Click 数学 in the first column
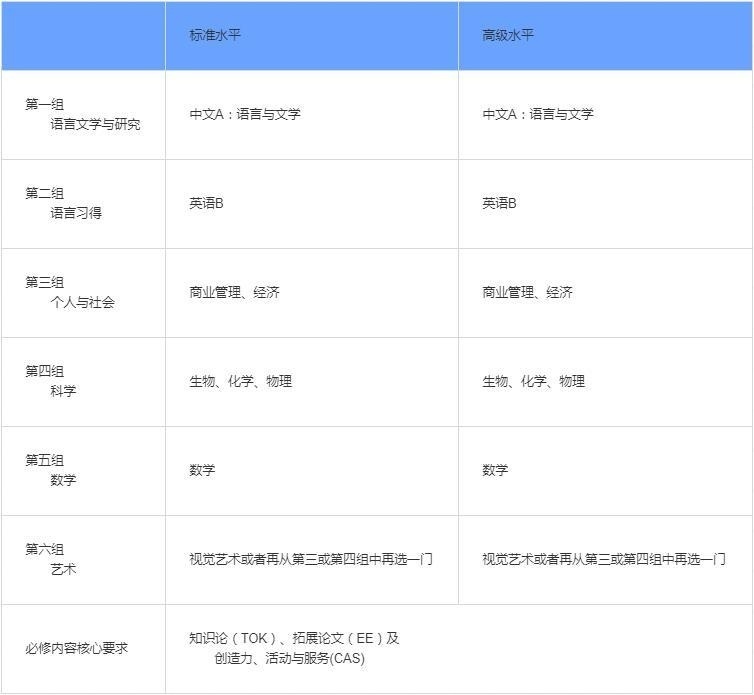This screenshot has width=754, height=695. point(63,480)
